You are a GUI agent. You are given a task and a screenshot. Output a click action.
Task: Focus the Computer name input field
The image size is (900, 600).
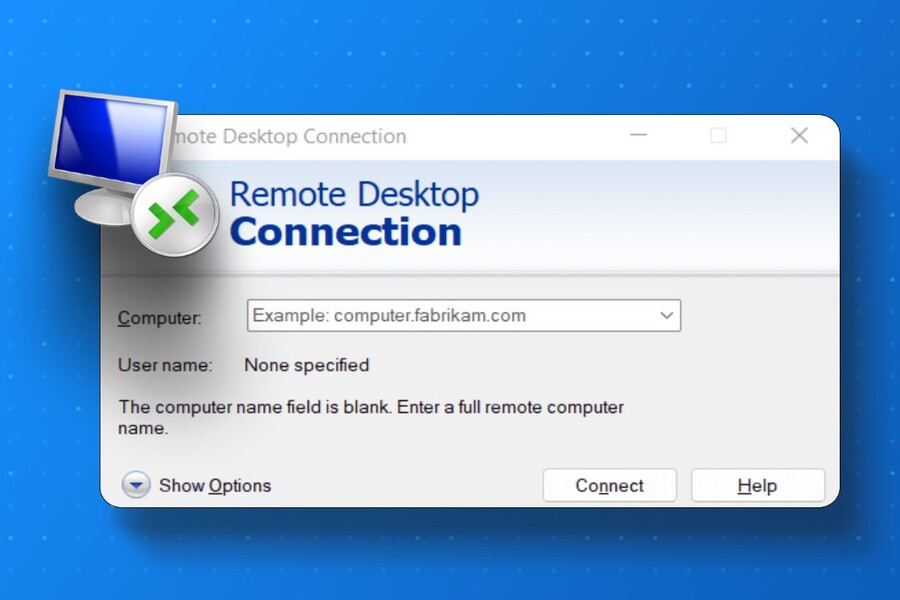pyautogui.click(x=464, y=315)
